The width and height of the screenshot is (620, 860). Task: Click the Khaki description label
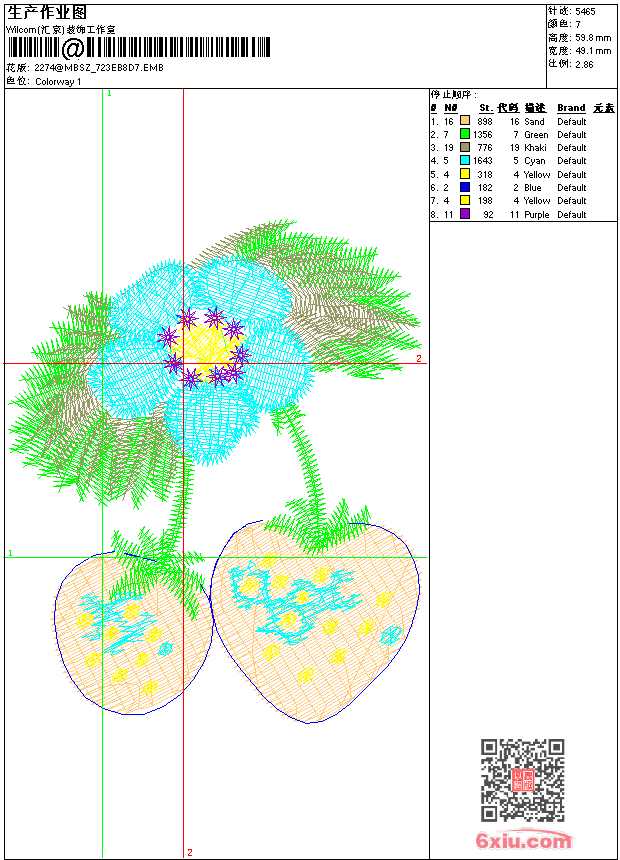click(536, 148)
